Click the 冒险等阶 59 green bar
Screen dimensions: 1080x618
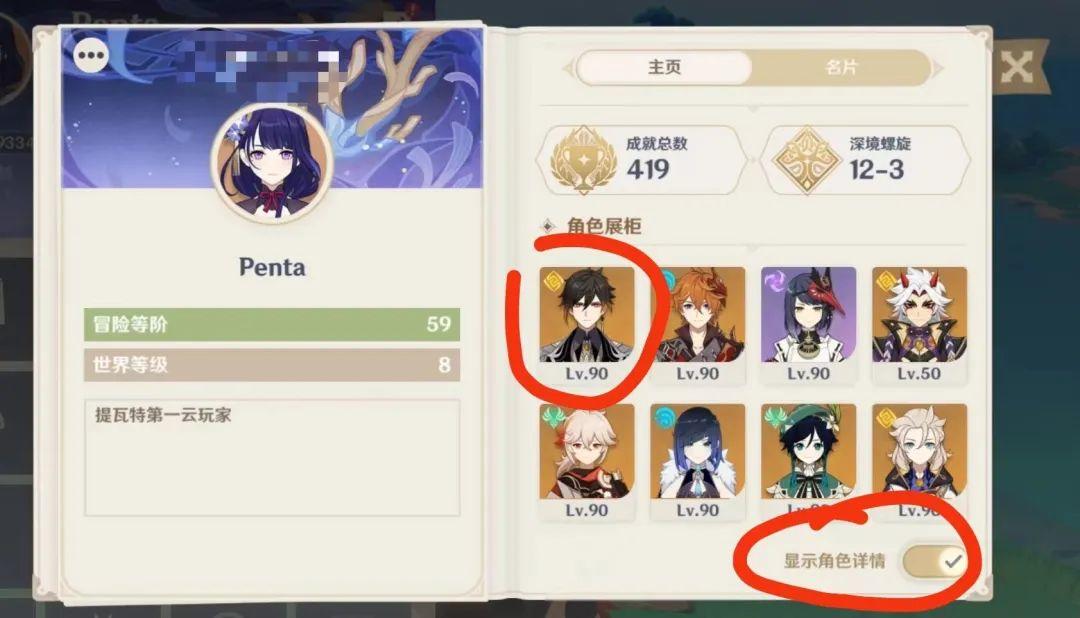272,325
